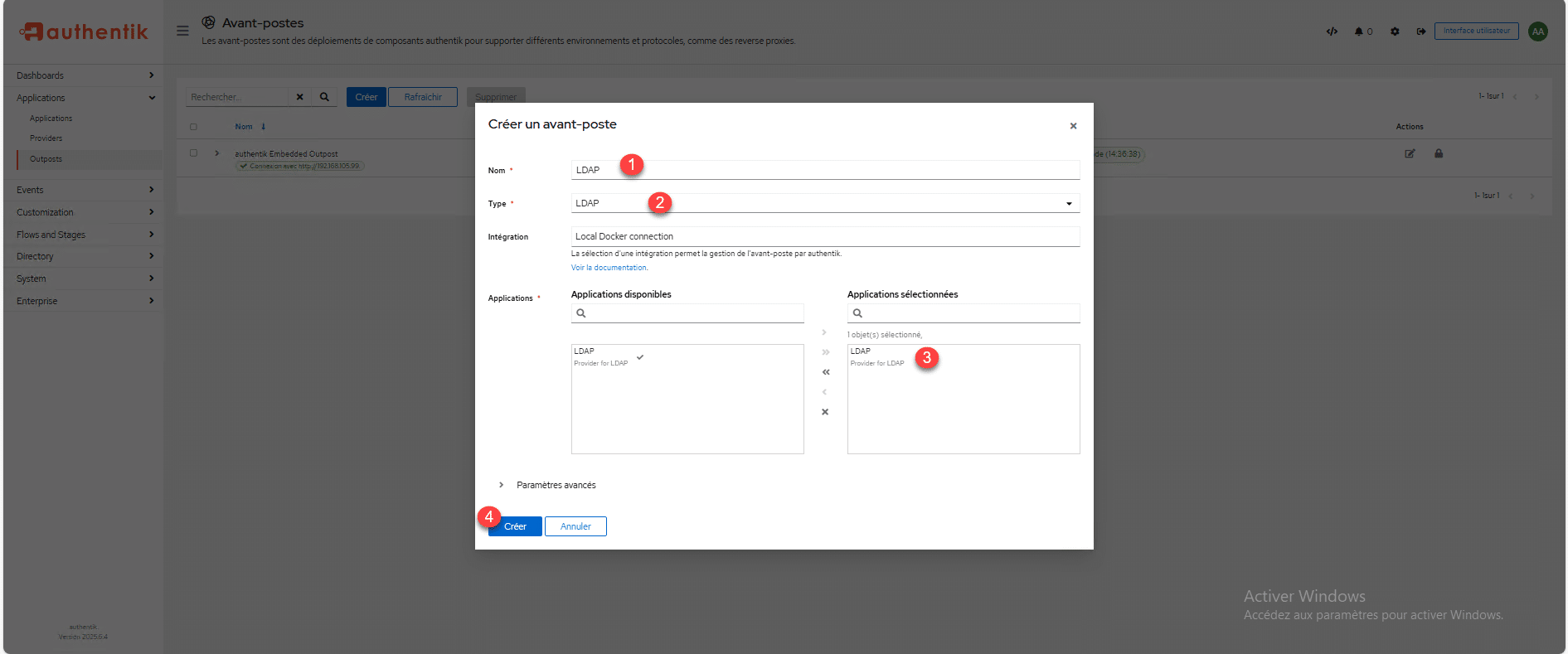
Task: Tick the authentik Embedded Outpost row checkbox
Action: coord(193,153)
